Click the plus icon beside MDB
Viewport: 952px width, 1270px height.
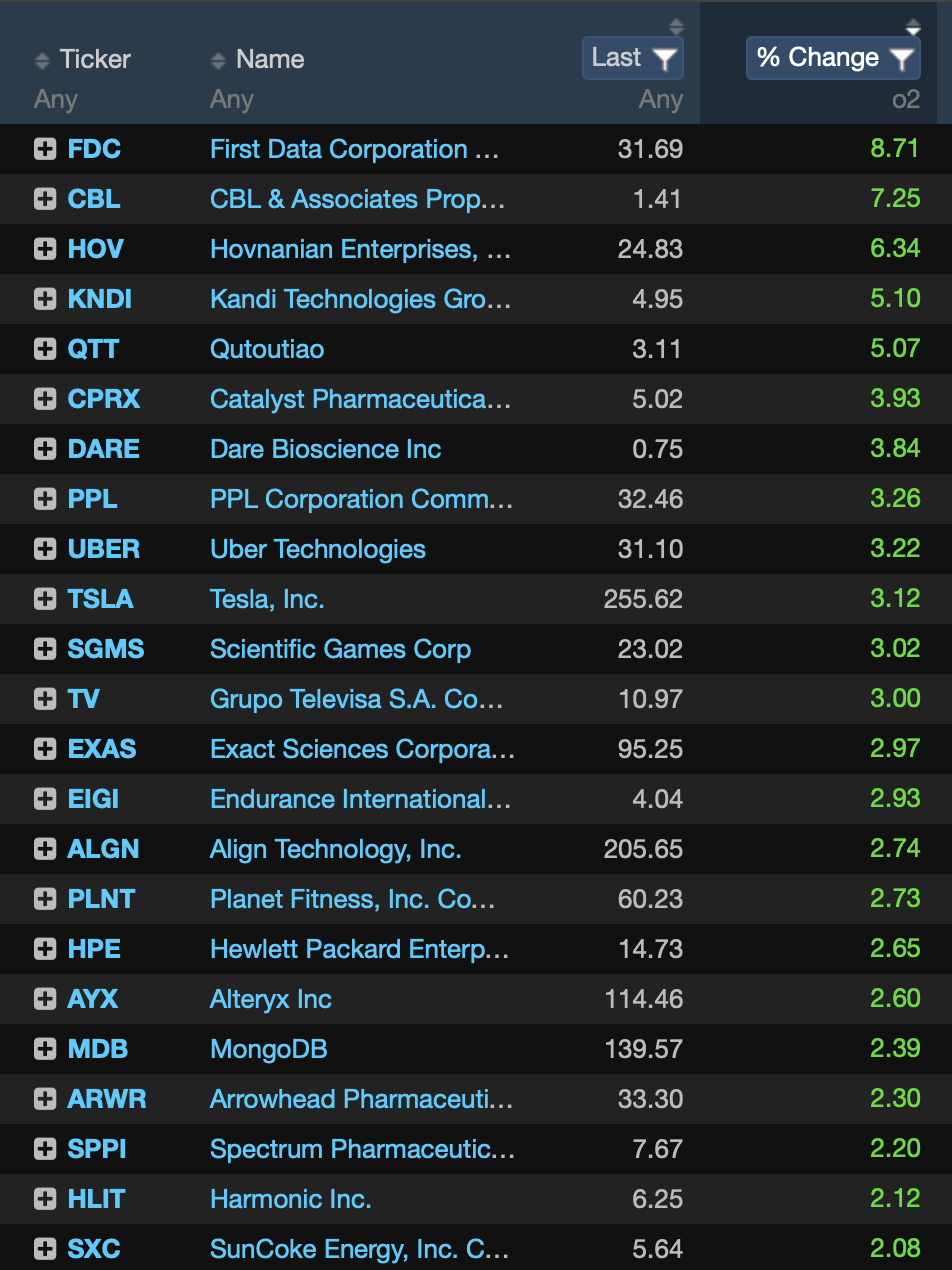pyautogui.click(x=45, y=1049)
